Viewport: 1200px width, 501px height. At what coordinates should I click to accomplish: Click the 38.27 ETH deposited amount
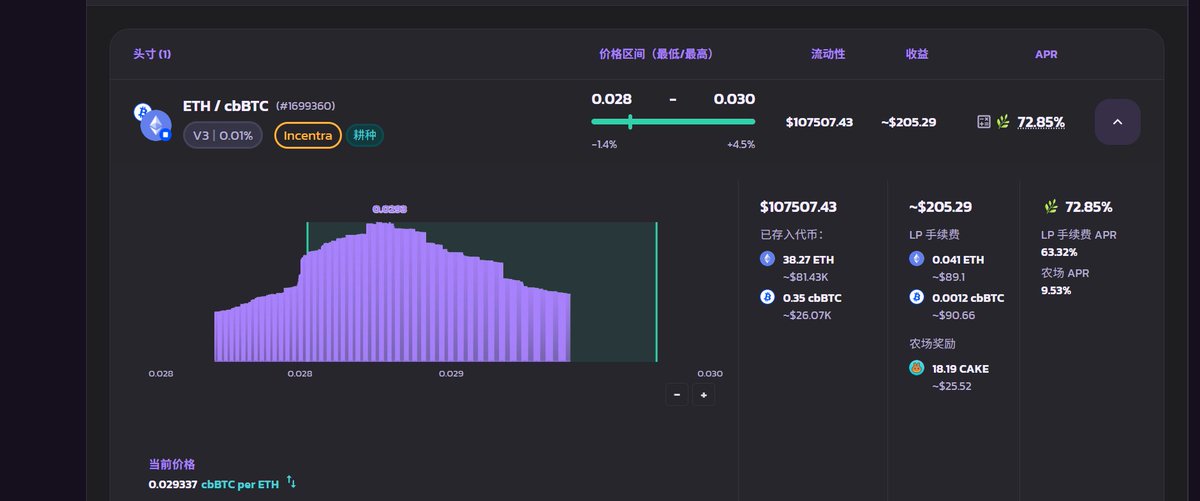tap(808, 259)
